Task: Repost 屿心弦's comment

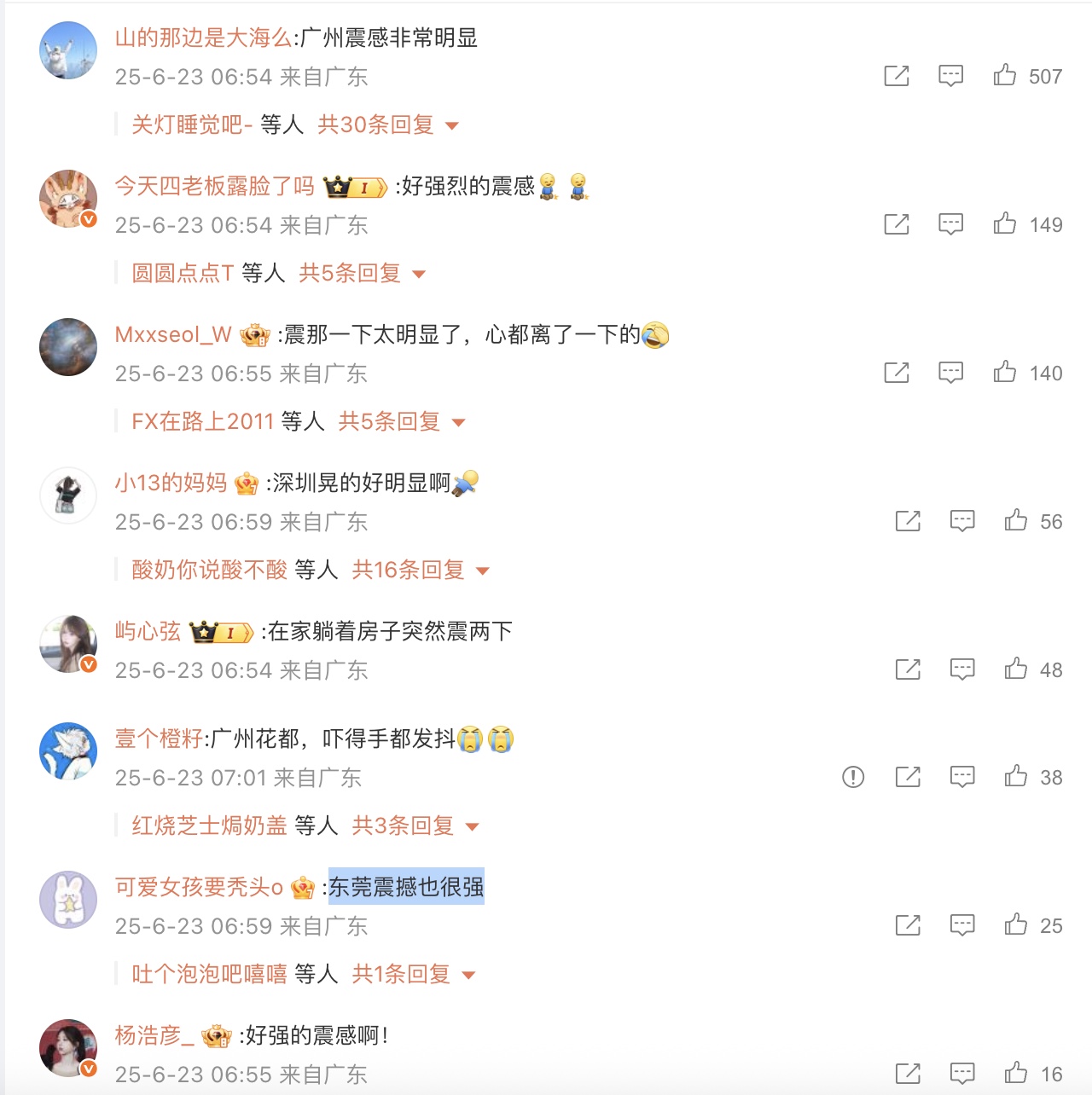Action: (908, 669)
